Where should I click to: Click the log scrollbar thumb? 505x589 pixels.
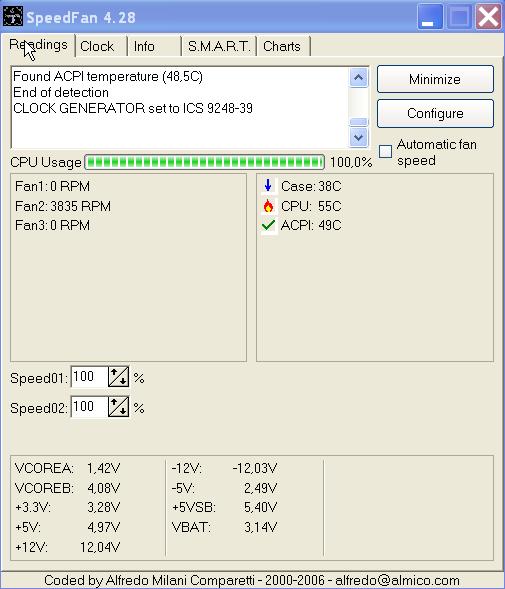358,122
